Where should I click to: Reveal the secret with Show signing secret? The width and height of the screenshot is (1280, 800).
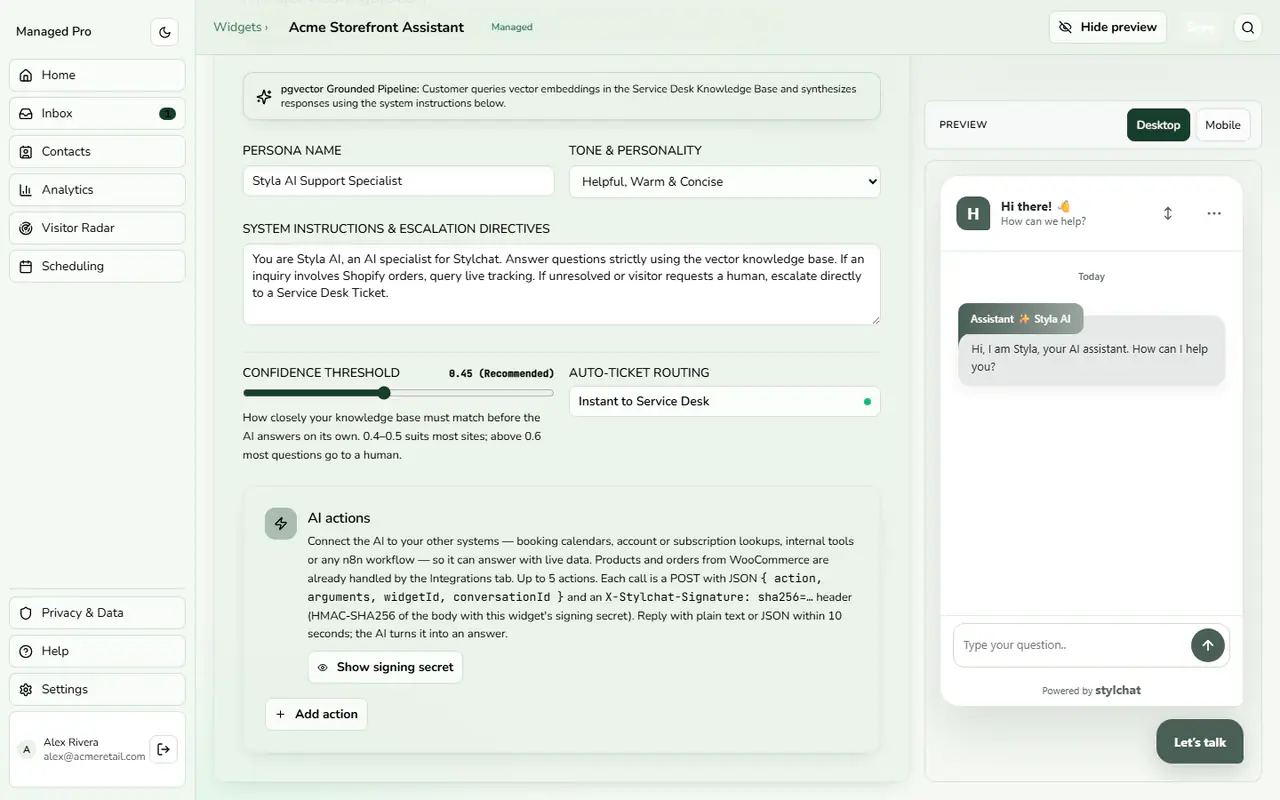pos(385,667)
